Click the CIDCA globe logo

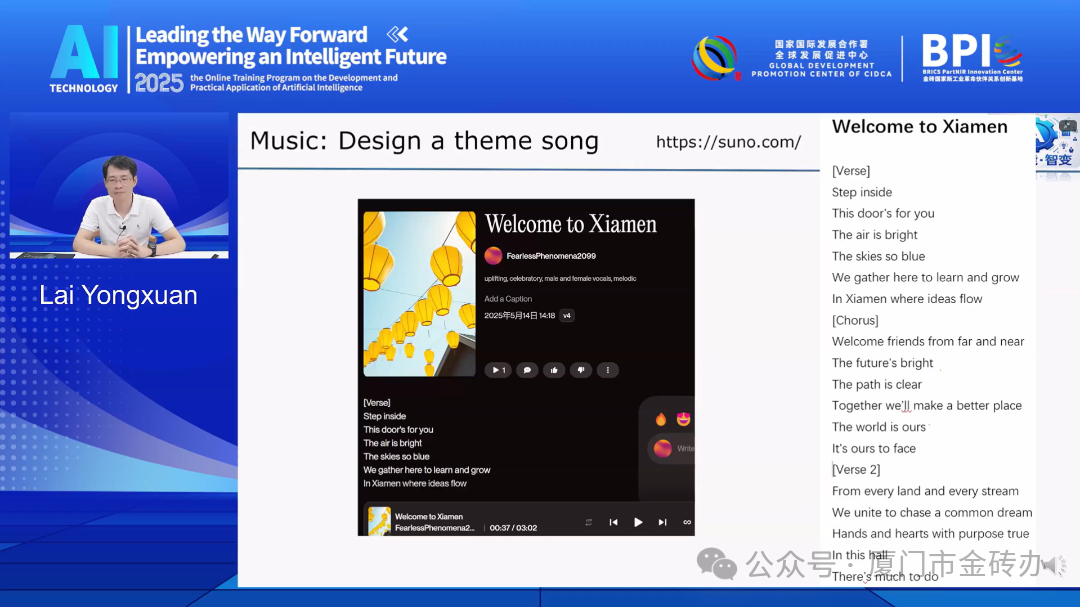pos(715,58)
